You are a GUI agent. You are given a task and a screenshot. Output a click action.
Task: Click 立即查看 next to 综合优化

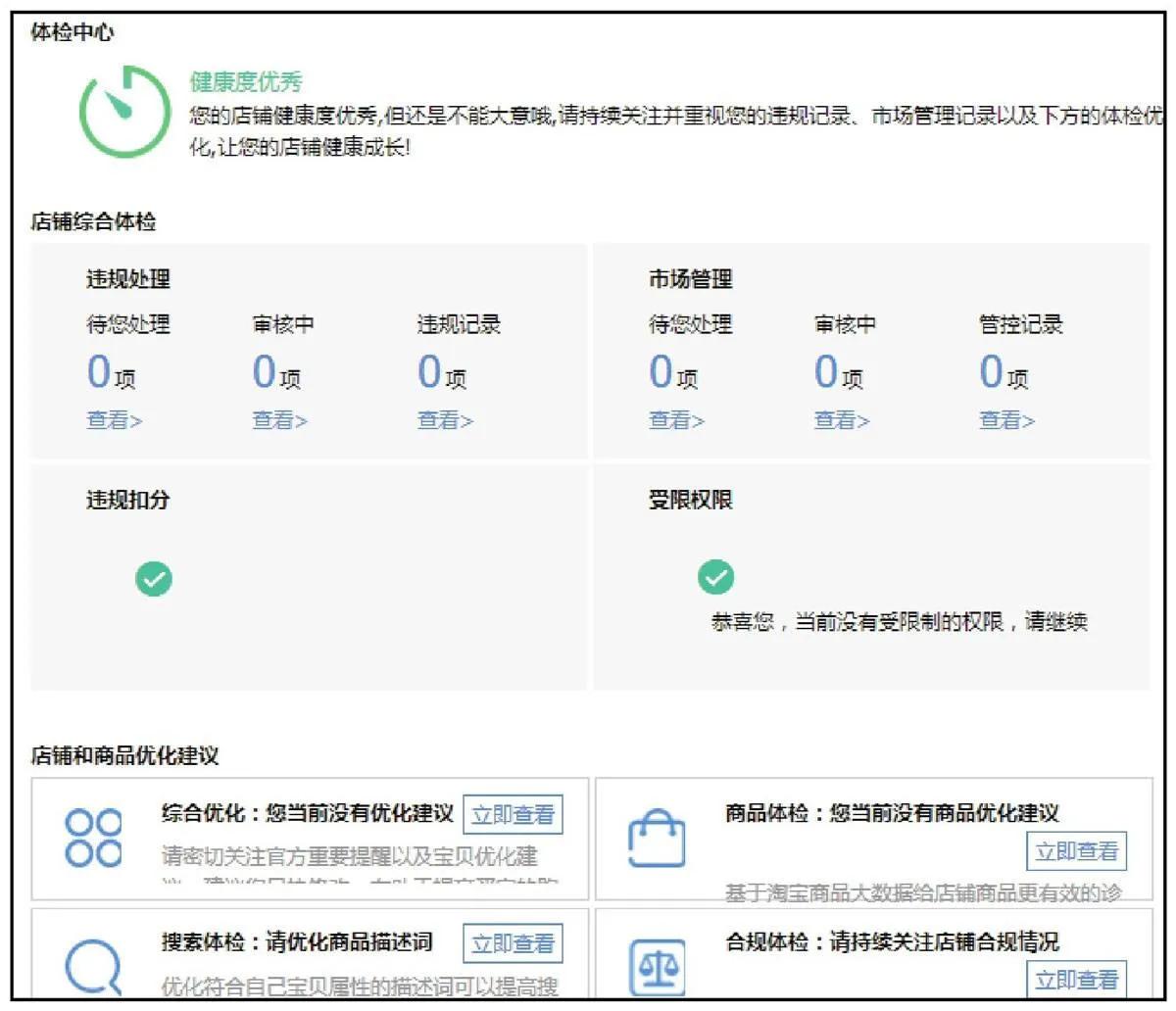pyautogui.click(x=514, y=815)
